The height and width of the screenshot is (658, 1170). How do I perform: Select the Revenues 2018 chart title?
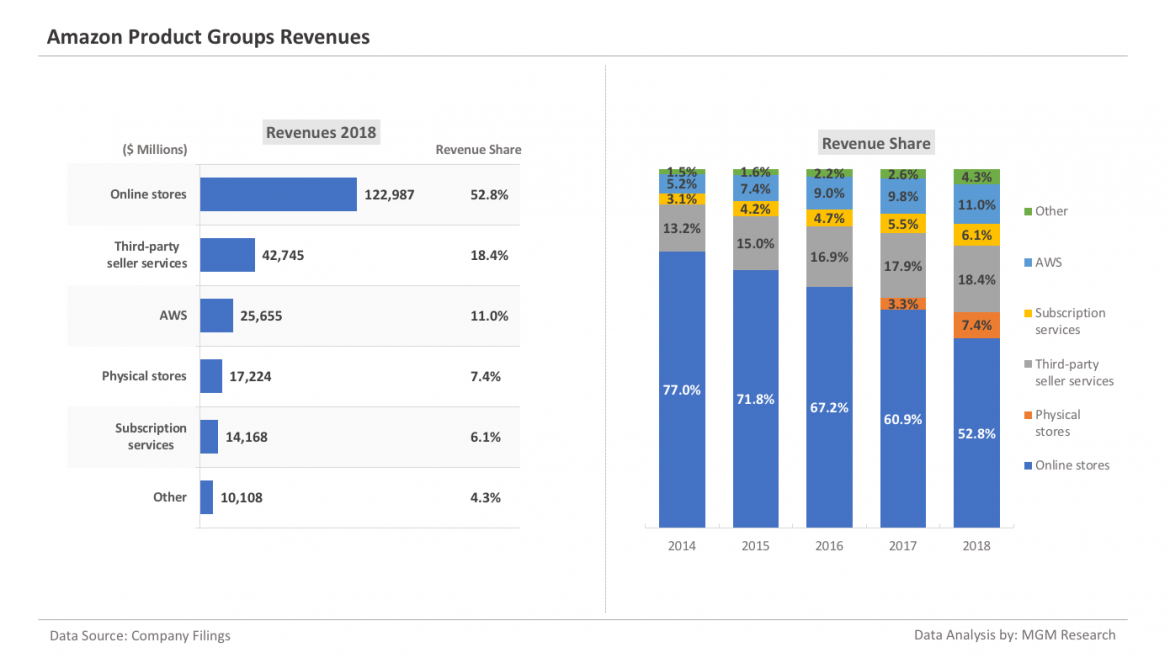tap(320, 132)
